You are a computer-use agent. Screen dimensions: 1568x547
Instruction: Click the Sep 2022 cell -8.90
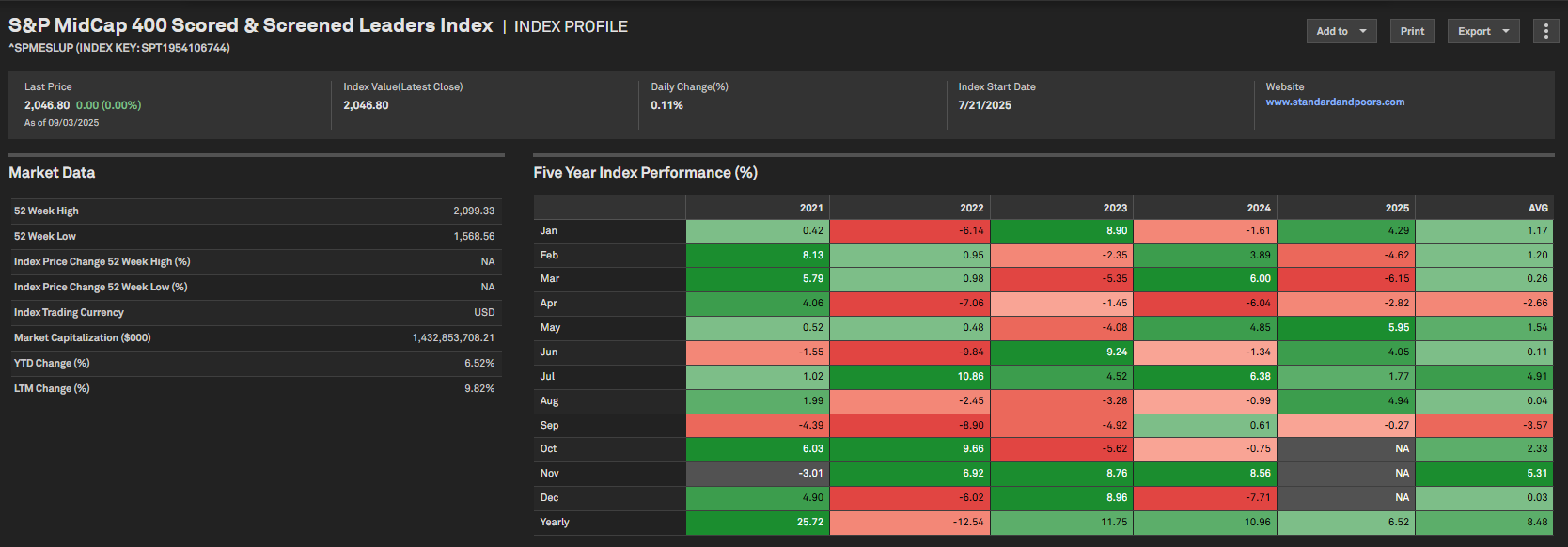point(910,426)
